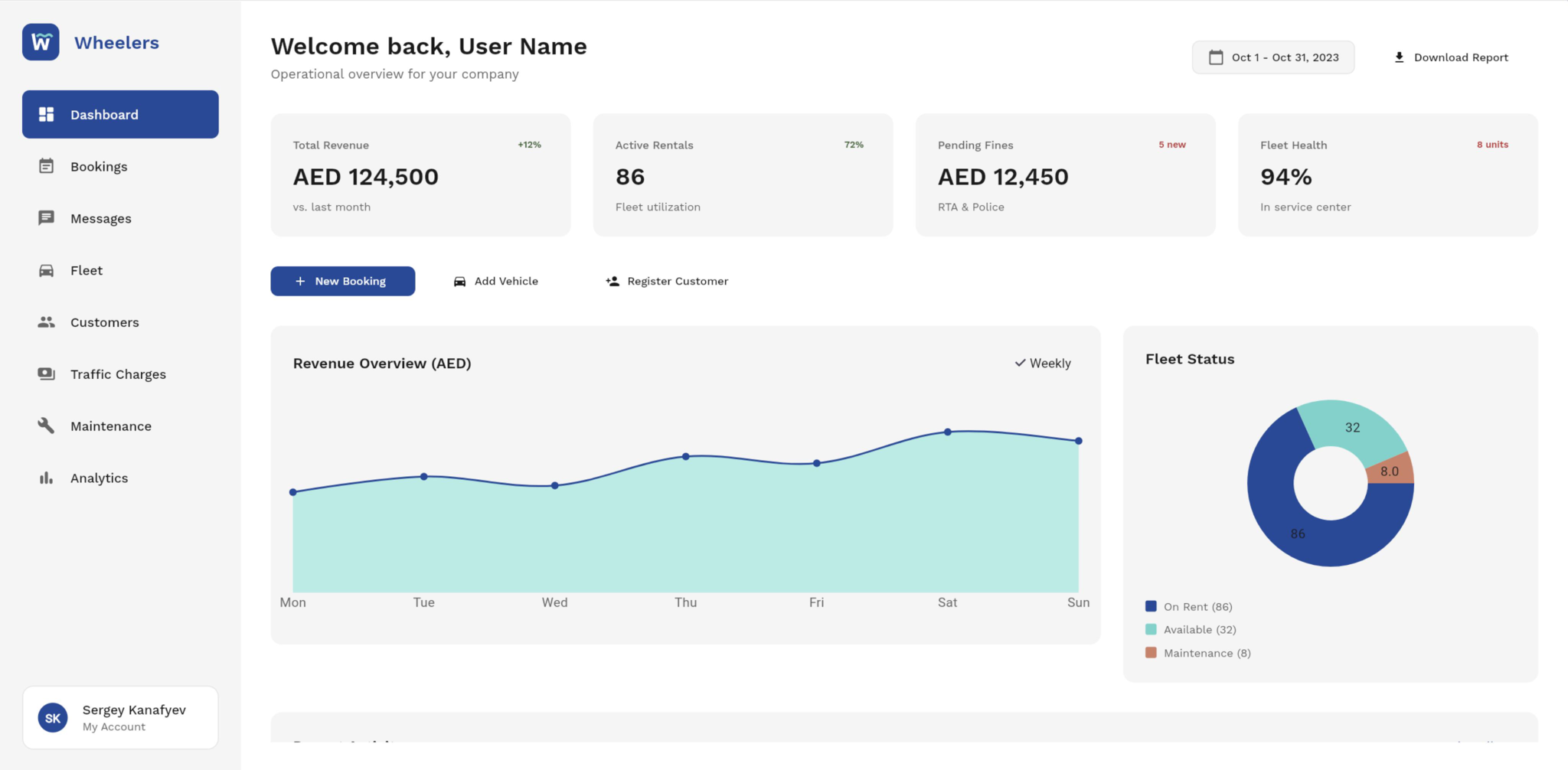Click the checkmark beside Weekly

click(1020, 363)
